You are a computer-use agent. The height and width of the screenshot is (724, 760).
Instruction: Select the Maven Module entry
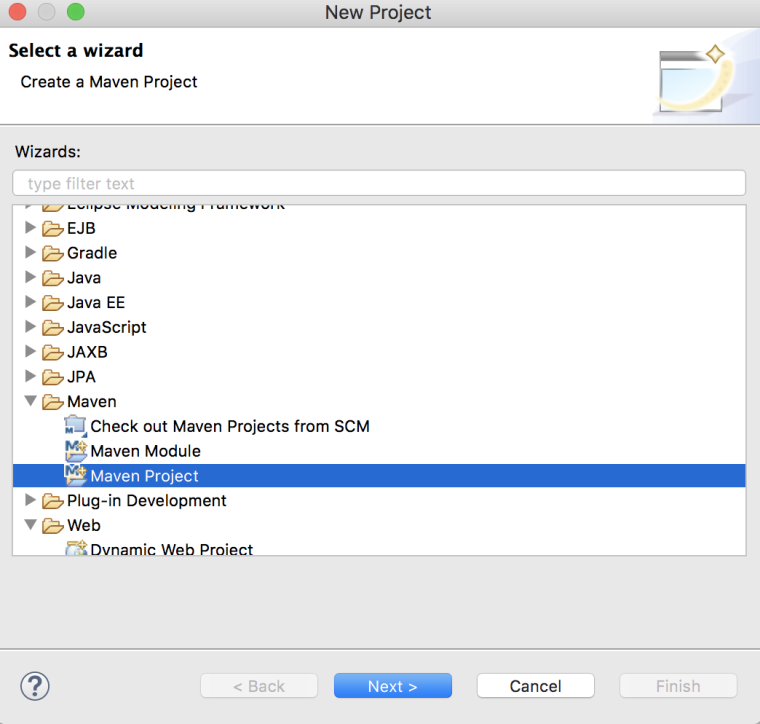point(145,451)
